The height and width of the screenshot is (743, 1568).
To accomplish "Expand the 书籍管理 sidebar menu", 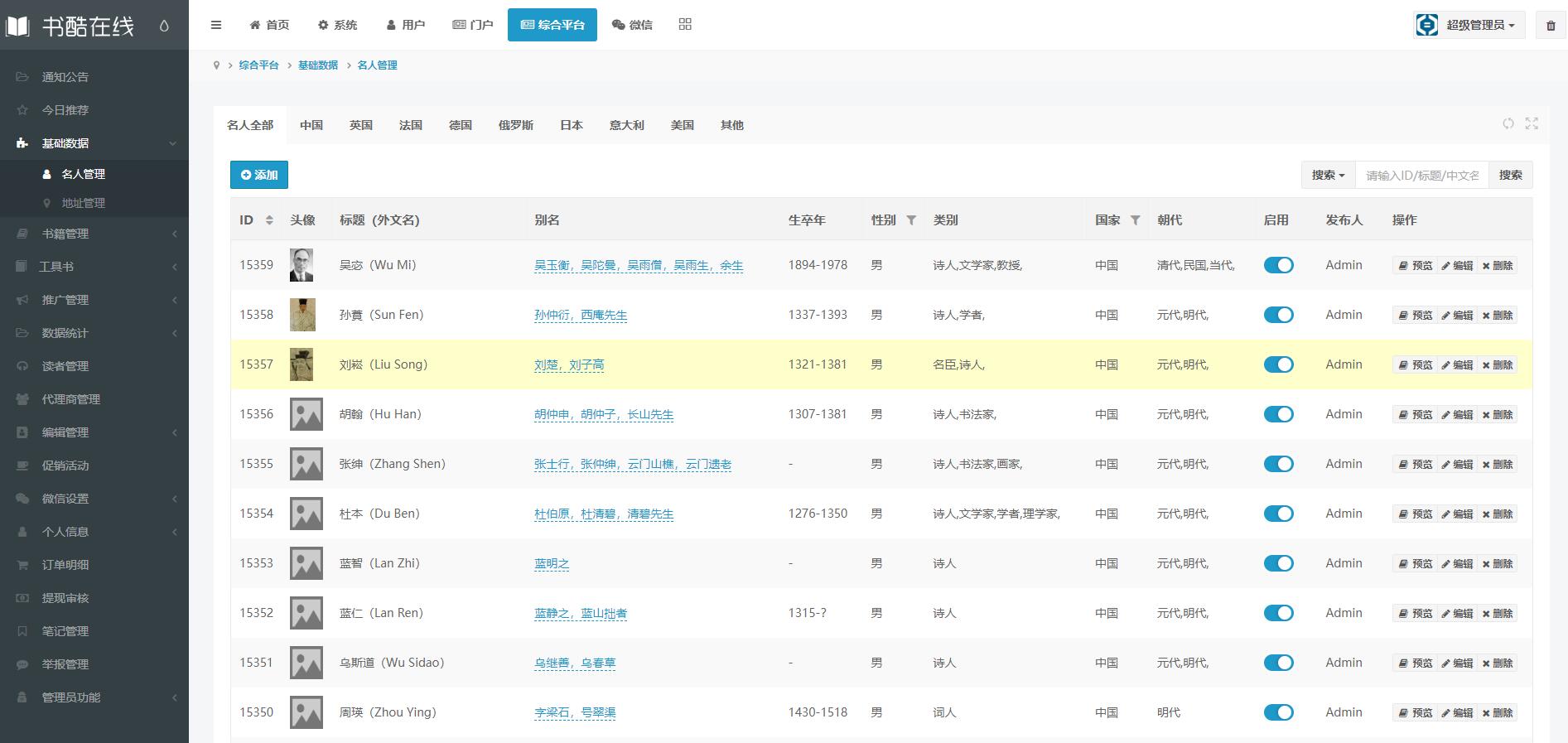I will [x=94, y=234].
